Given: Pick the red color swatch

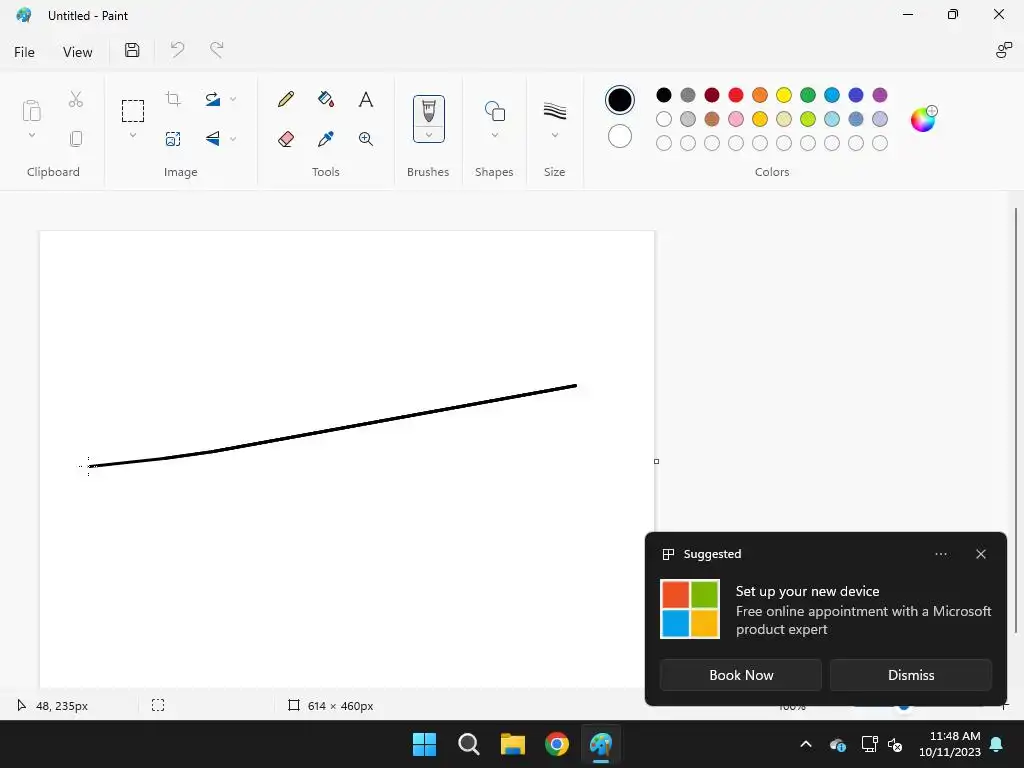Looking at the screenshot, I should 735,95.
